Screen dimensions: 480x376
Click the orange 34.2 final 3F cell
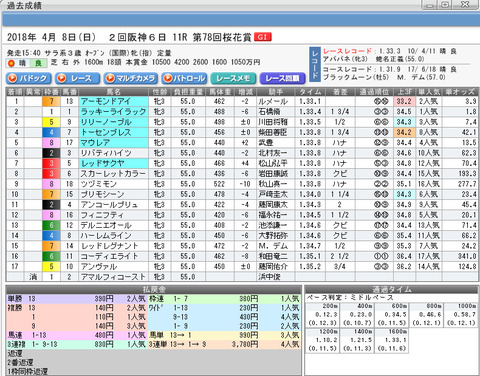404,132
